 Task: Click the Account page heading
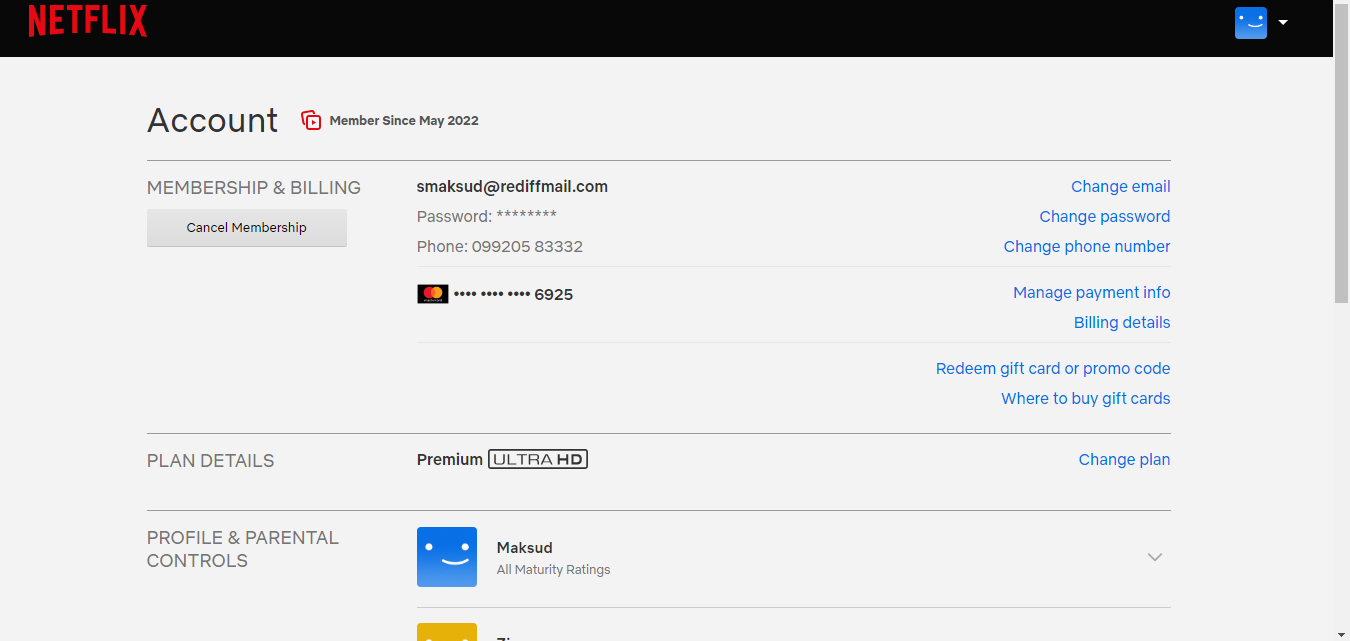coord(213,121)
